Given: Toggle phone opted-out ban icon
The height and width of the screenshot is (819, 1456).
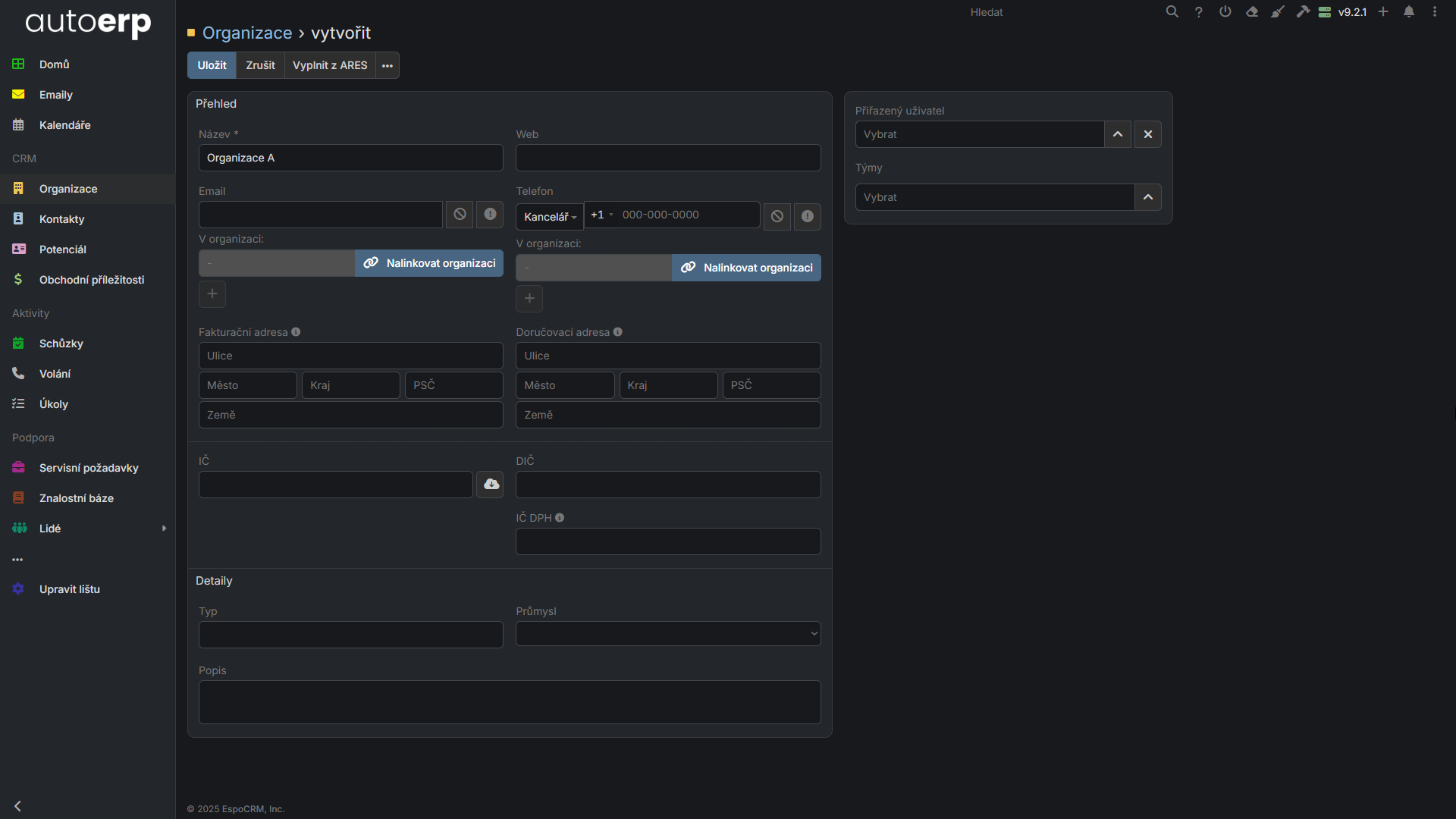Looking at the screenshot, I should (777, 217).
